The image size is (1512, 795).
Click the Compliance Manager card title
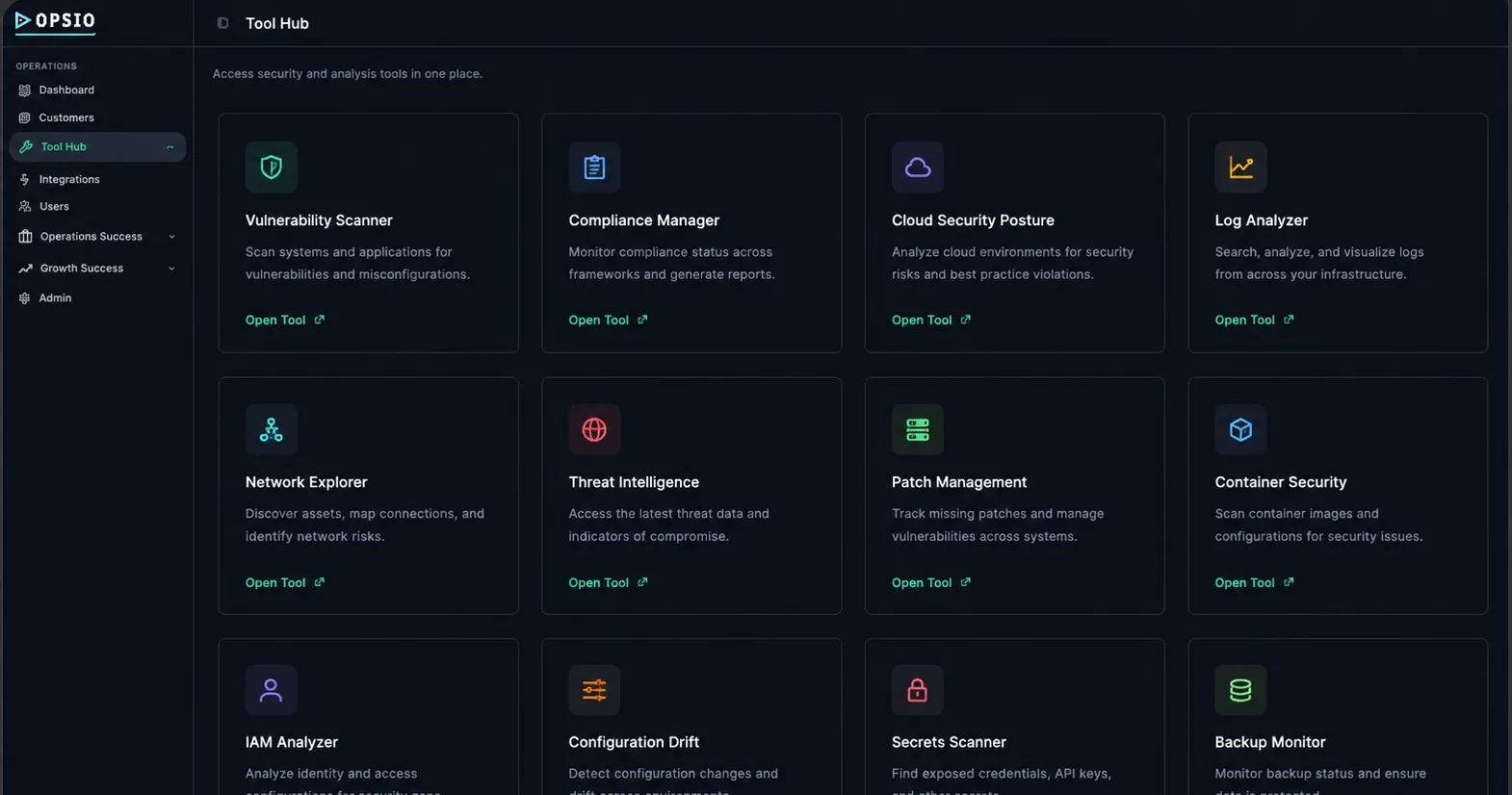click(x=643, y=220)
